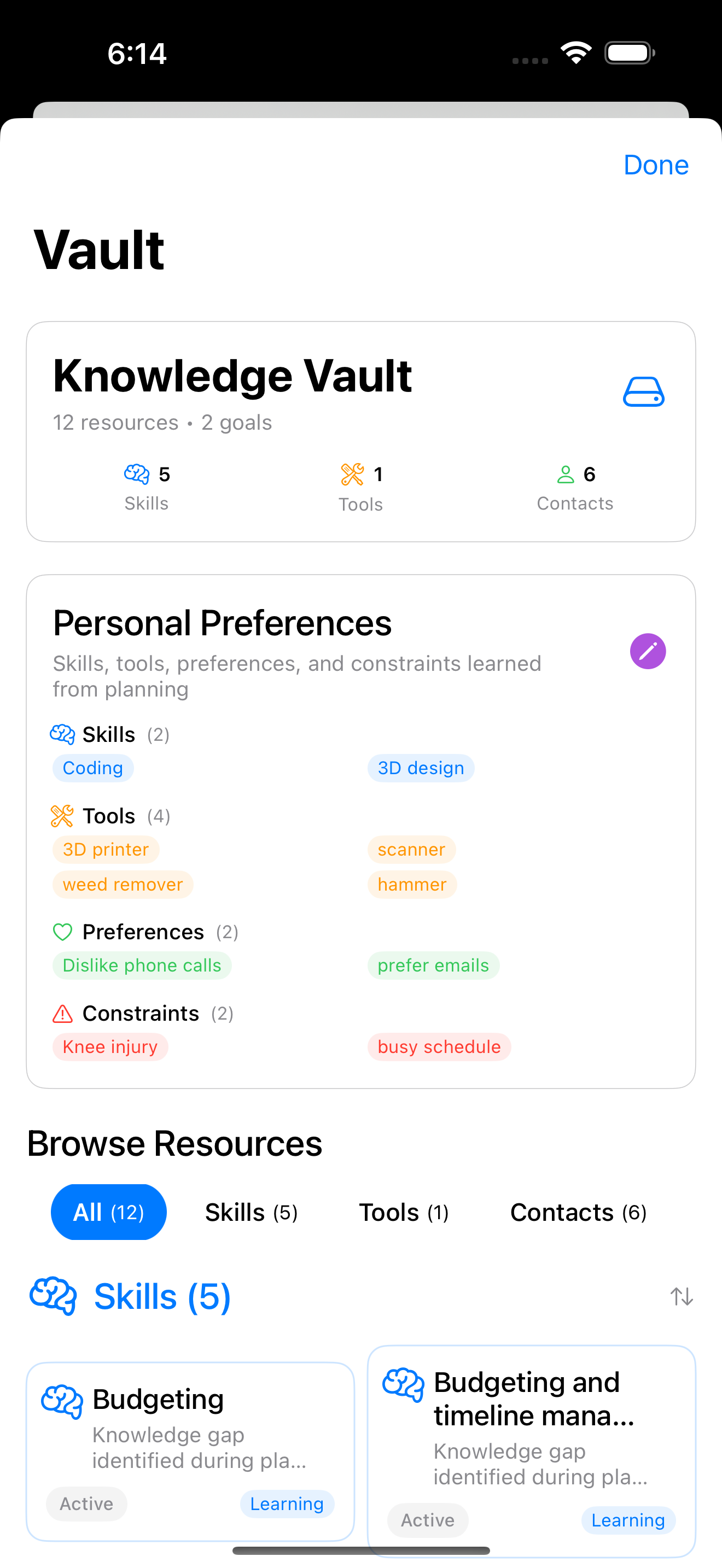
Task: Tap the Coding skill tag
Action: click(x=93, y=768)
